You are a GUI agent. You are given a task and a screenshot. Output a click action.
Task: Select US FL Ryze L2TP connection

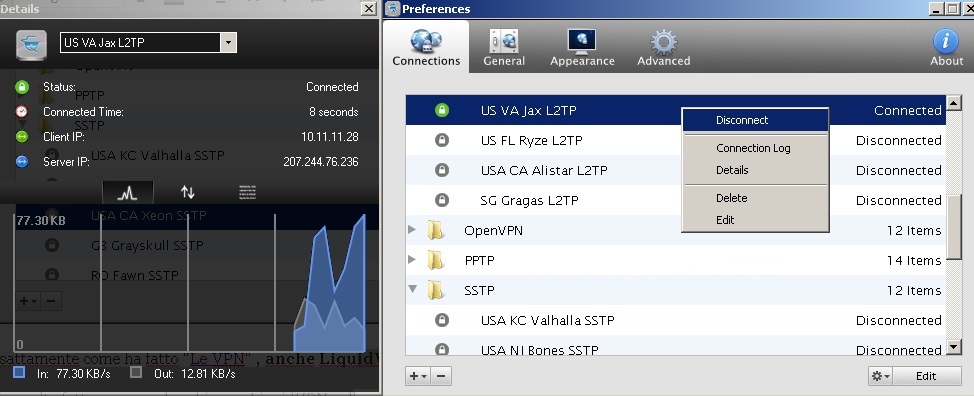tap(675, 140)
